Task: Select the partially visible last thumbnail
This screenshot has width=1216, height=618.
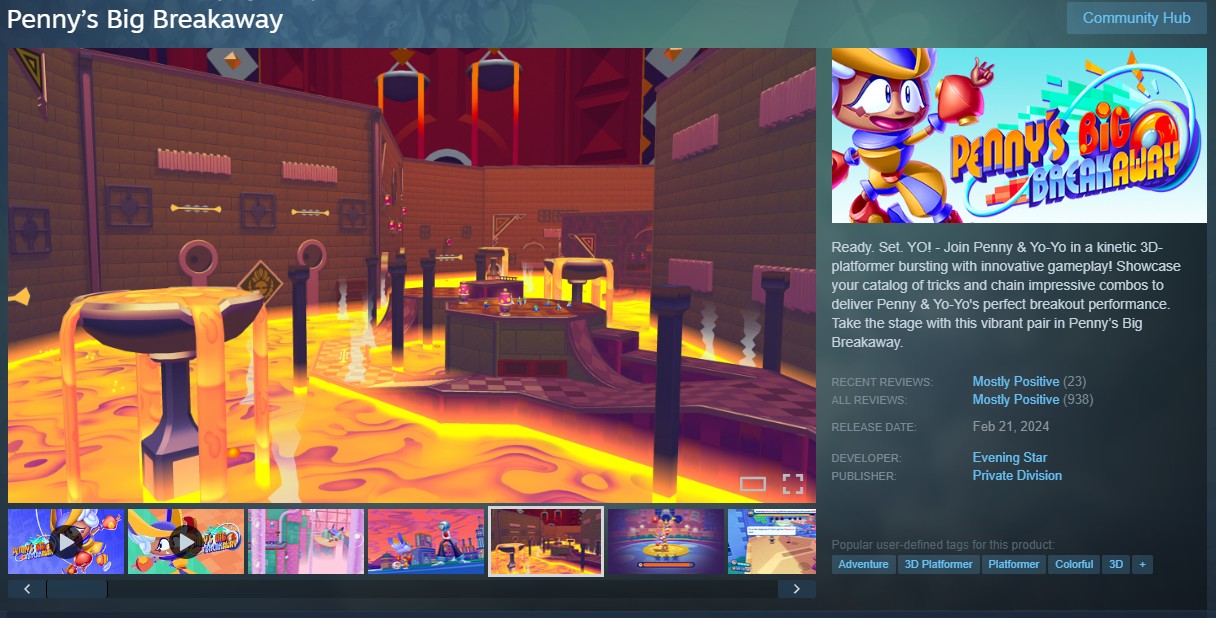Action: point(772,541)
